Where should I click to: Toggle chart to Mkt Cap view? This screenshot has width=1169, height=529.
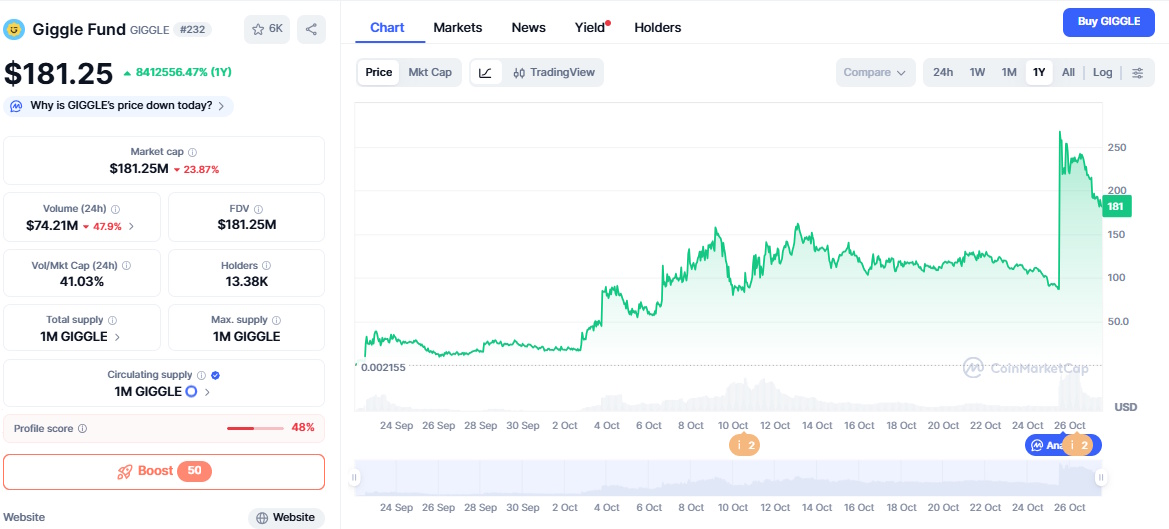[x=429, y=73]
